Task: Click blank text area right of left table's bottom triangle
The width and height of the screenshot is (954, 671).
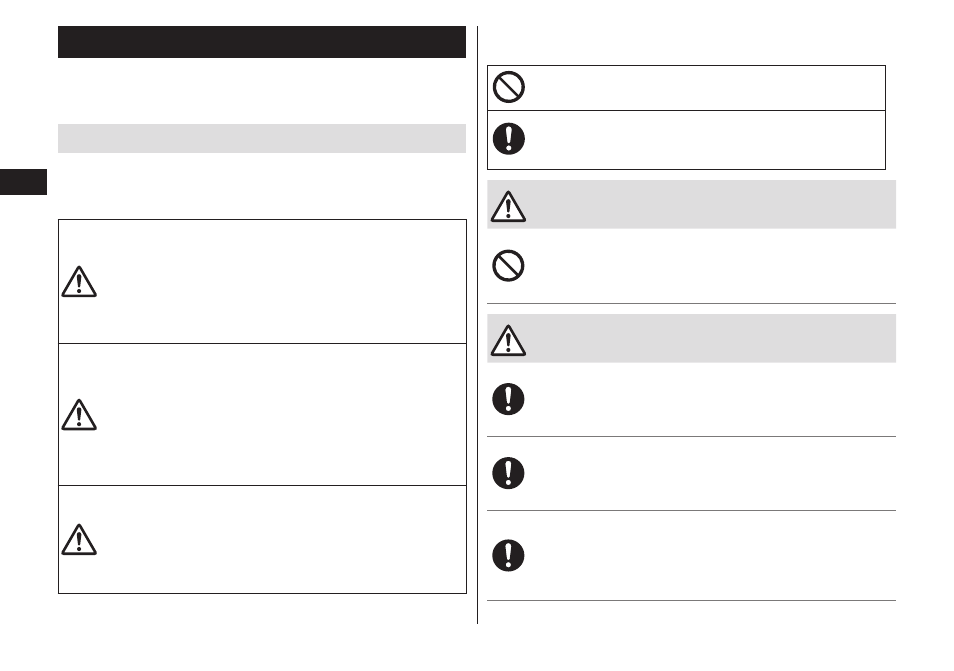Action: pos(282,540)
